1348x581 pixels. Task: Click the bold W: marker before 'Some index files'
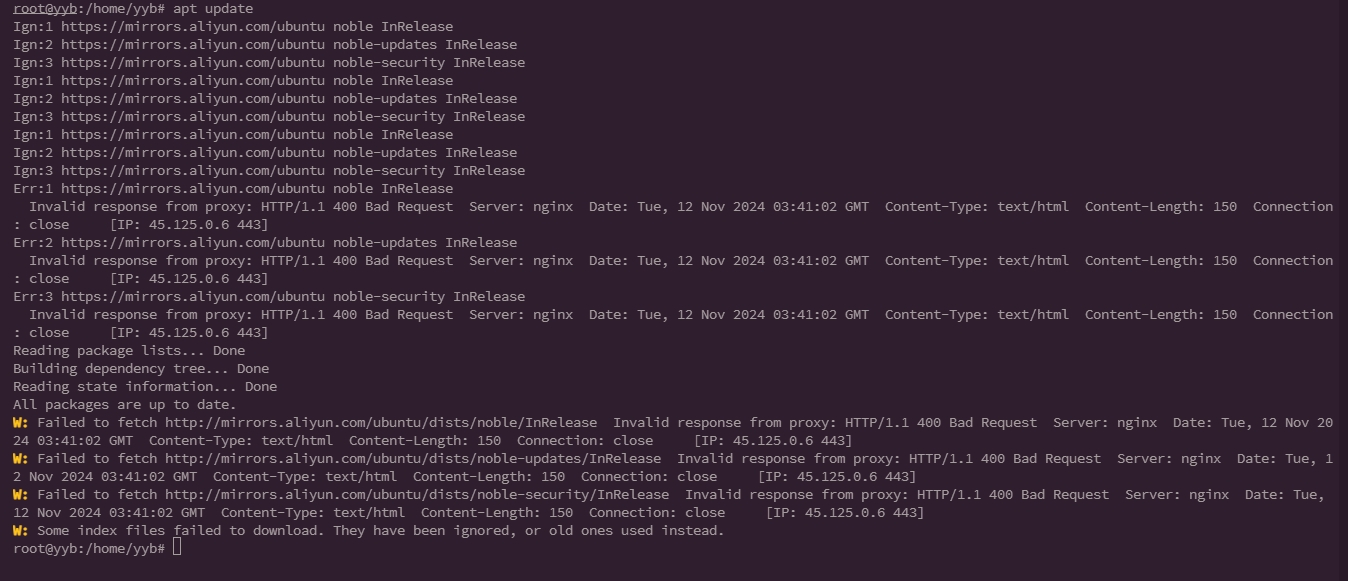21,530
